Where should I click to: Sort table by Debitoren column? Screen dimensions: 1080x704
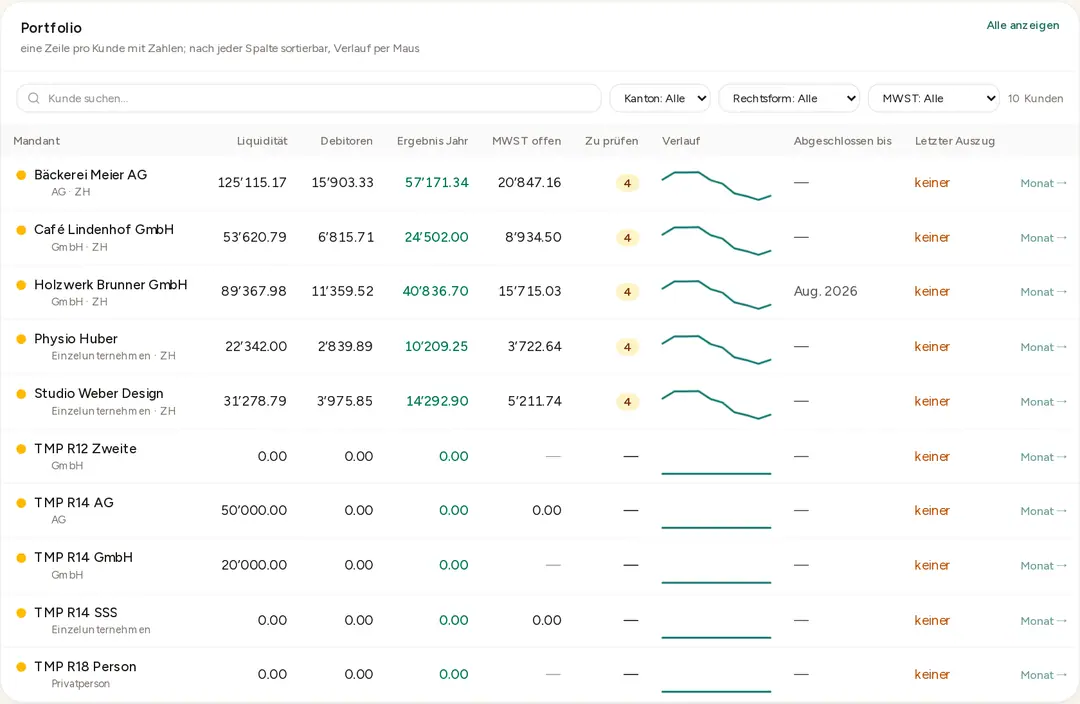click(x=346, y=141)
